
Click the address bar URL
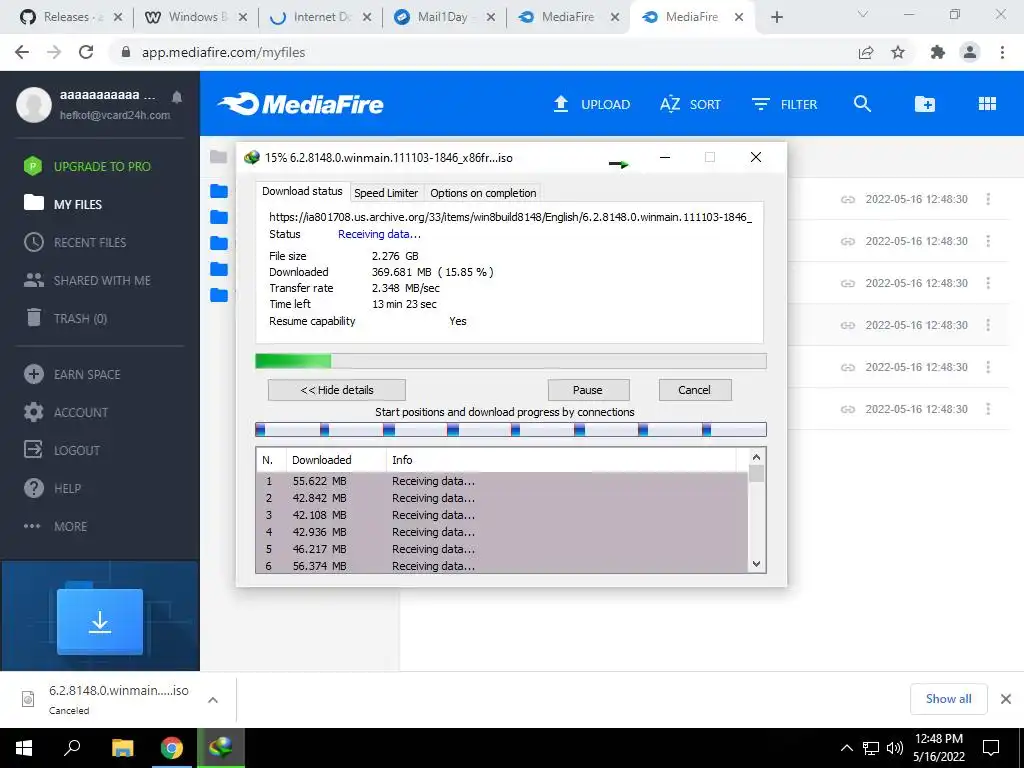(x=223, y=52)
